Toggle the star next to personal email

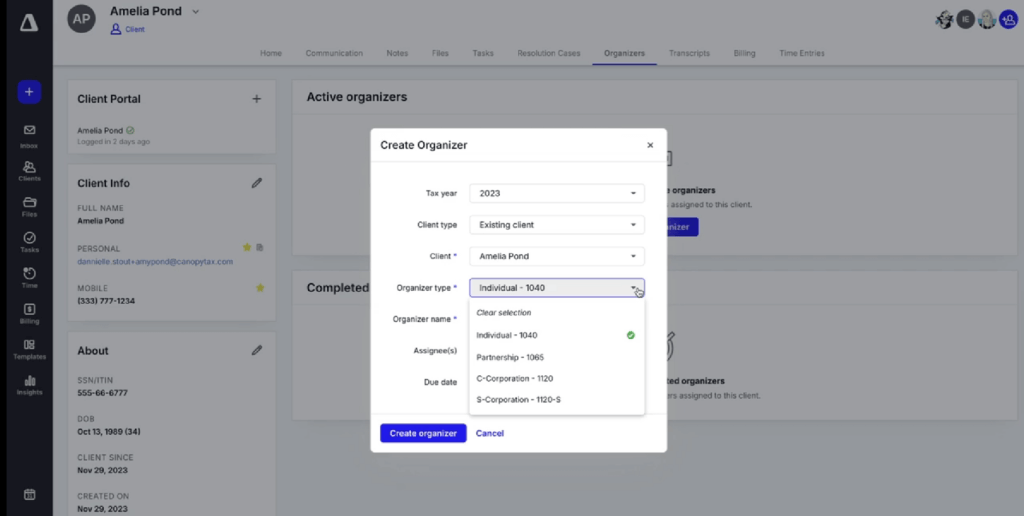coord(247,247)
